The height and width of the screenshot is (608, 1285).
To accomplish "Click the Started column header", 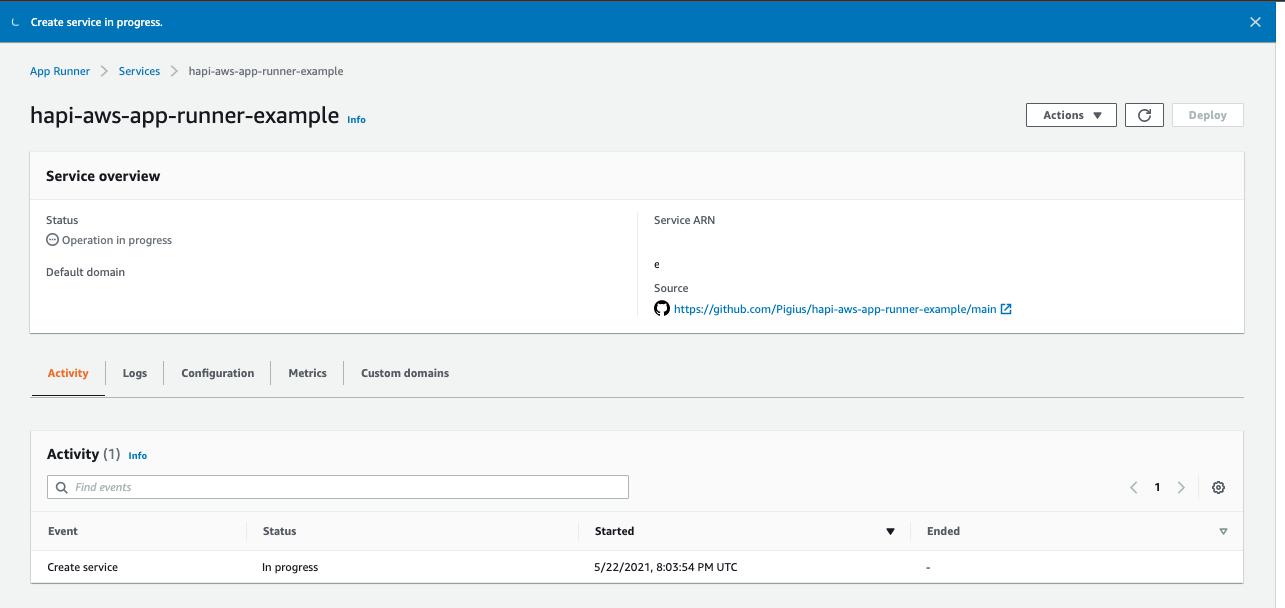I will 614,531.
